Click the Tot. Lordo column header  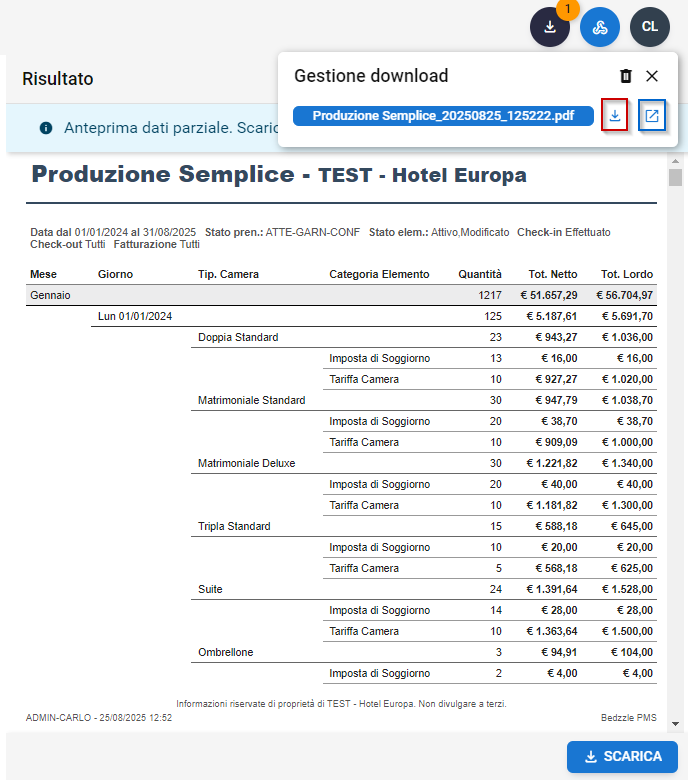tap(626, 274)
